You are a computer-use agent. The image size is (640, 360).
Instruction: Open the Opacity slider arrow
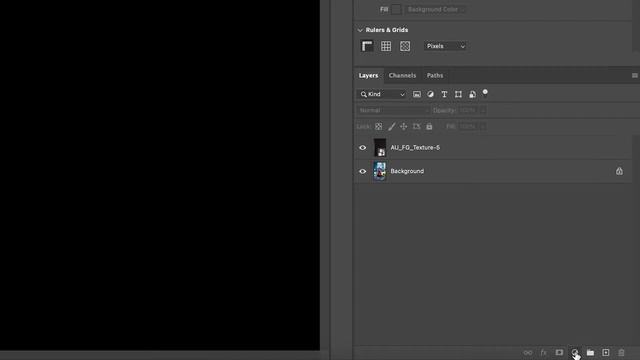pyautogui.click(x=482, y=110)
